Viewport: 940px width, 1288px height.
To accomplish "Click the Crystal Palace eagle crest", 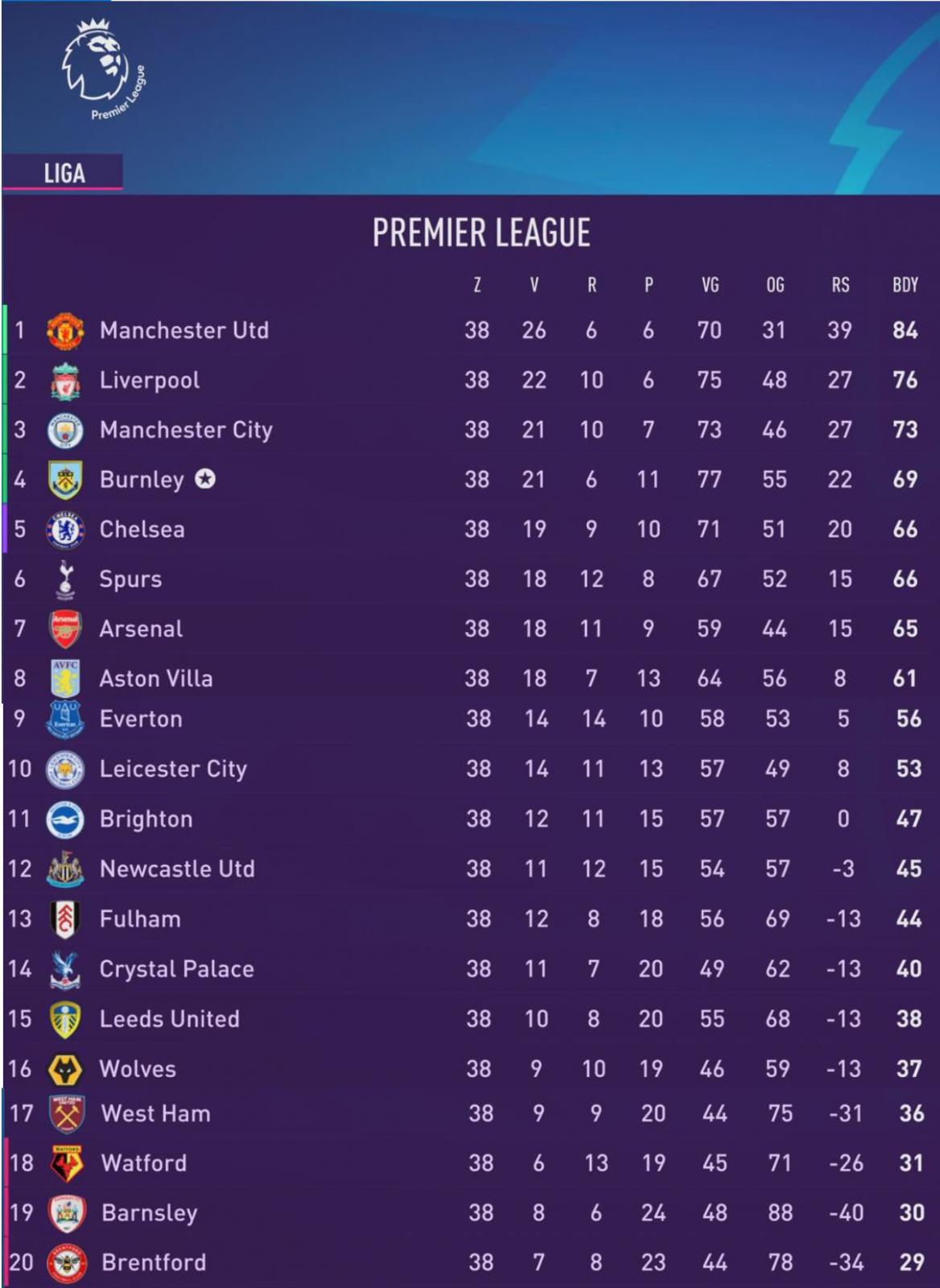I will pyautogui.click(x=65, y=969).
